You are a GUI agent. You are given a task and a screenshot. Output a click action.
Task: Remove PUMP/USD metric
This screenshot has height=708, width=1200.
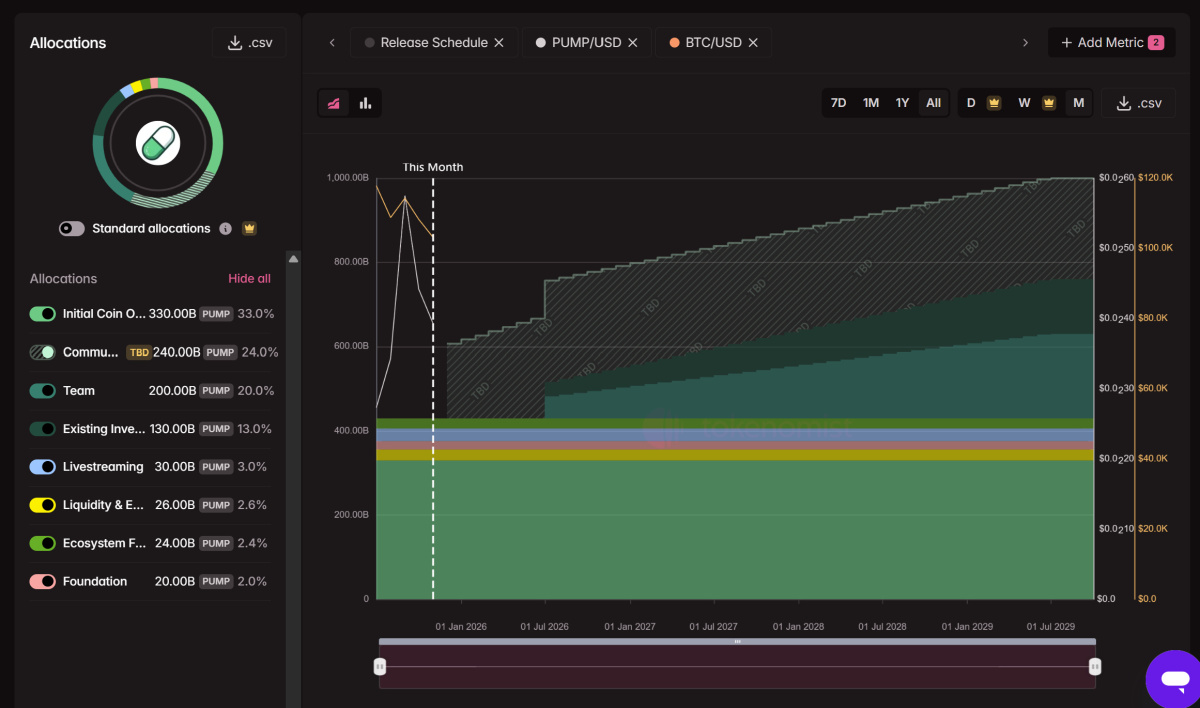click(x=633, y=43)
